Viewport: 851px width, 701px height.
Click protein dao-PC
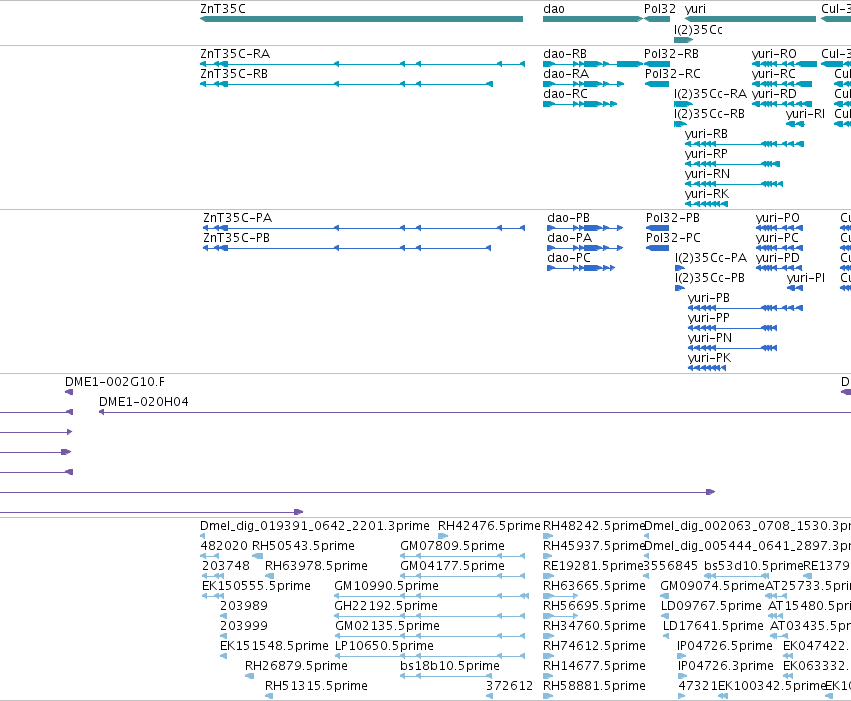click(581, 269)
